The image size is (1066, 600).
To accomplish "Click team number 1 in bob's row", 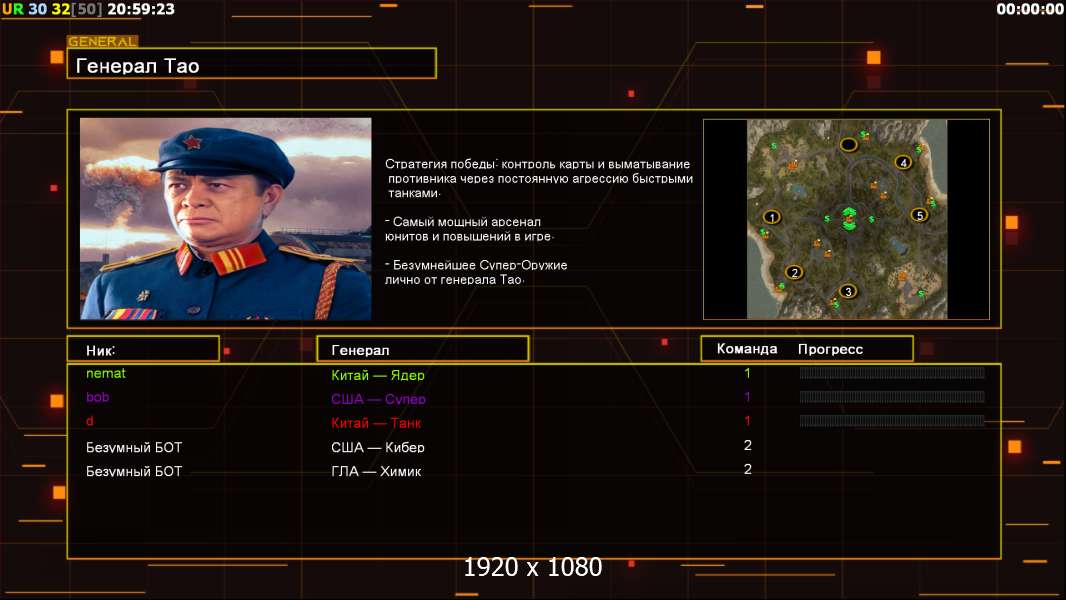I will pos(747,397).
